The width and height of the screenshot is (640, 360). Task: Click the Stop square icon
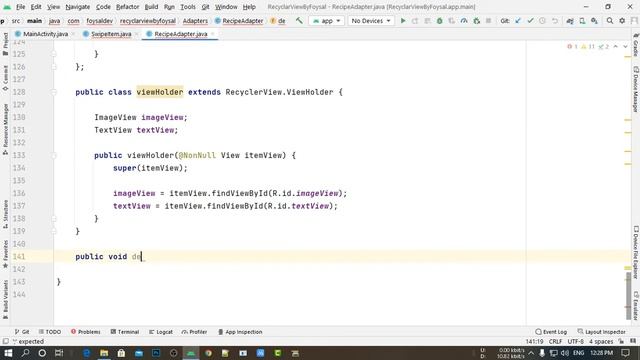pos(489,20)
